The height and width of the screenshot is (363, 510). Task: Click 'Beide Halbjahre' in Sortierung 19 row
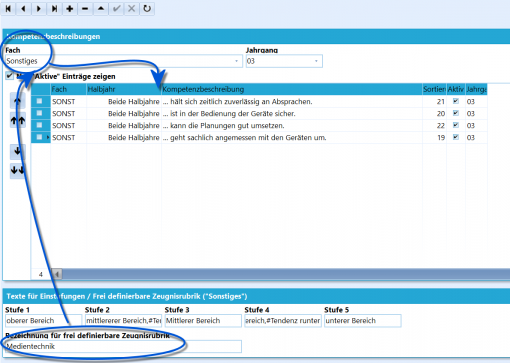coord(134,137)
